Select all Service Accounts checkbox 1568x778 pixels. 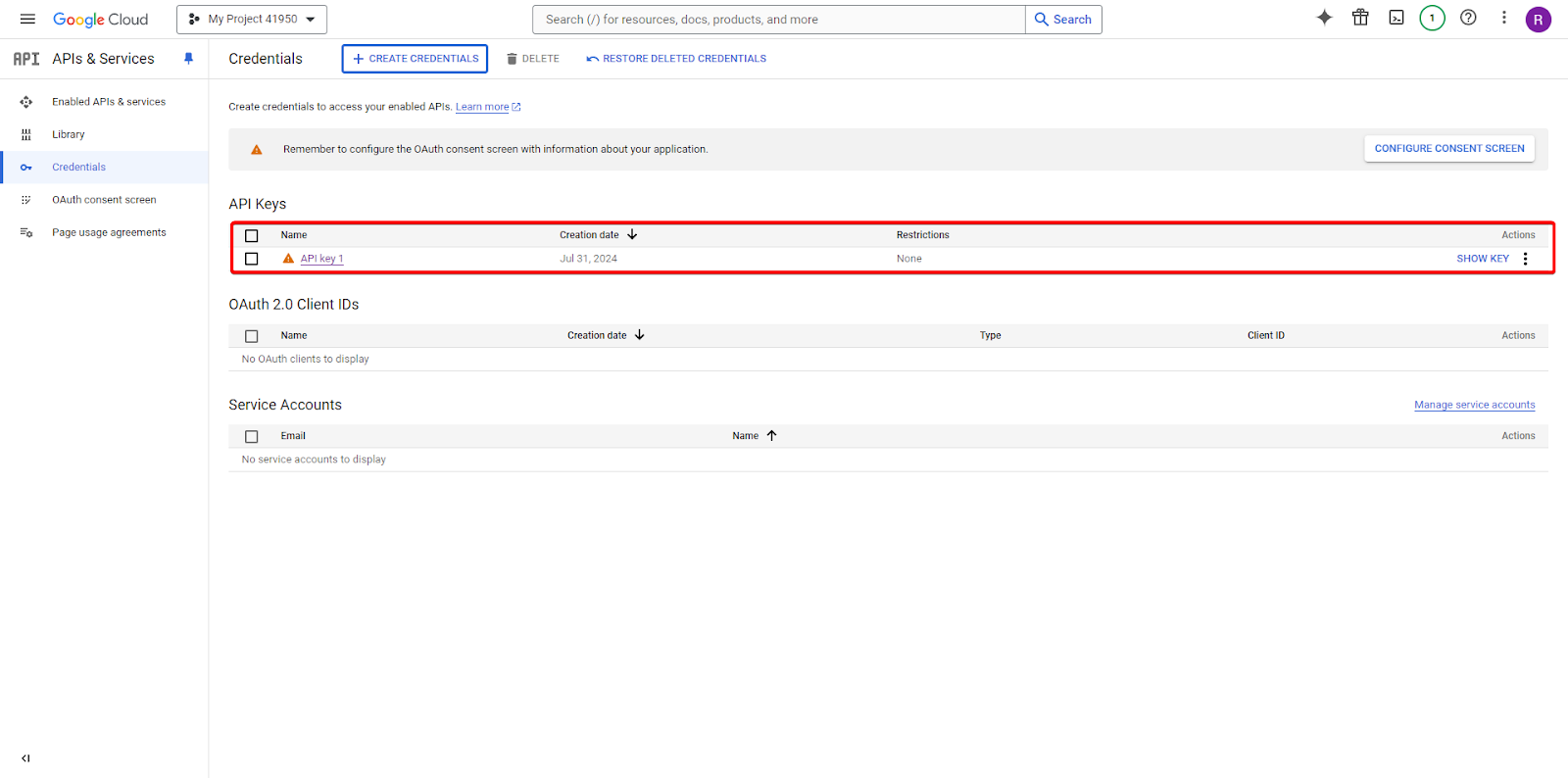click(252, 437)
